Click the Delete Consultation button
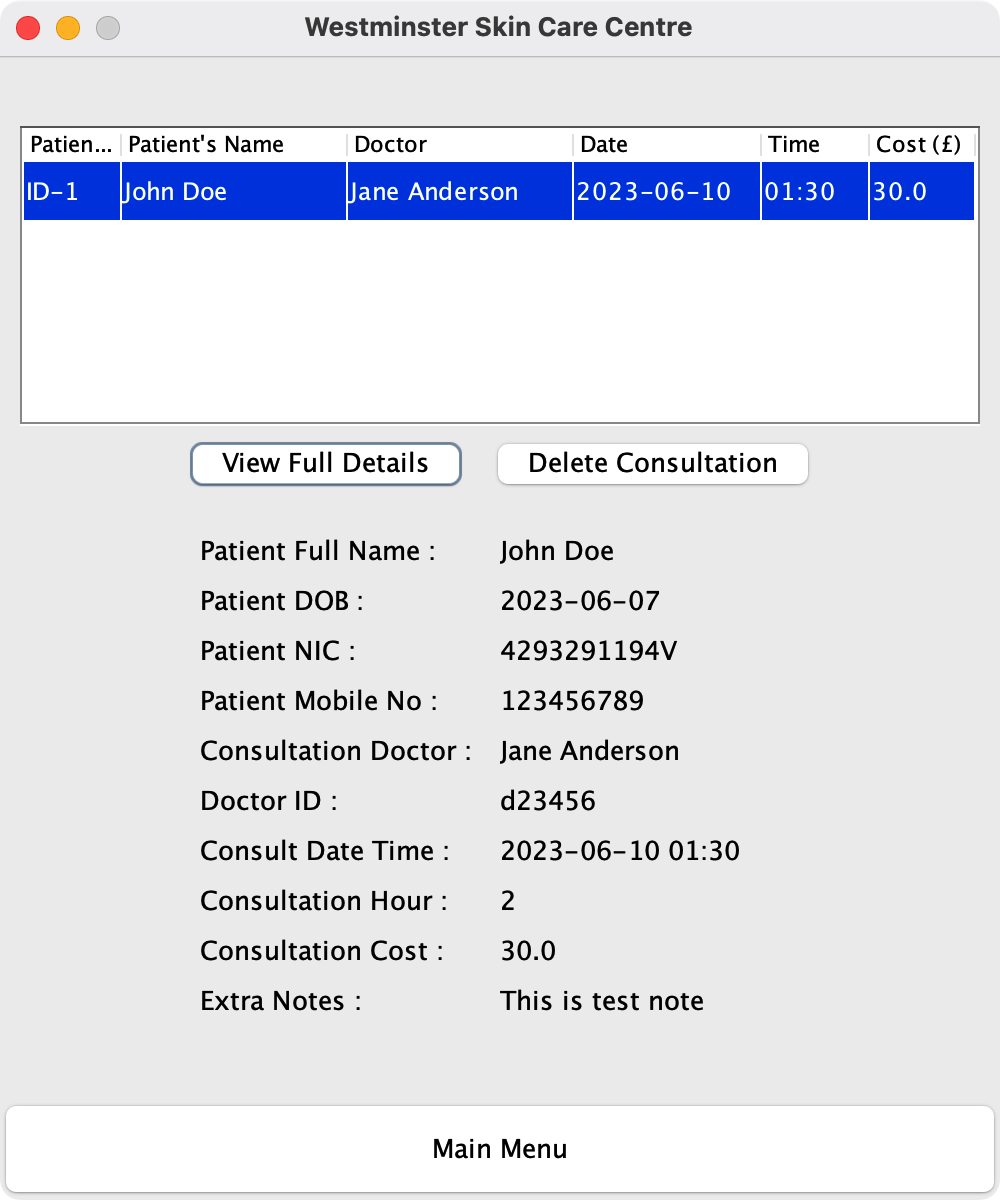 pyautogui.click(x=652, y=463)
